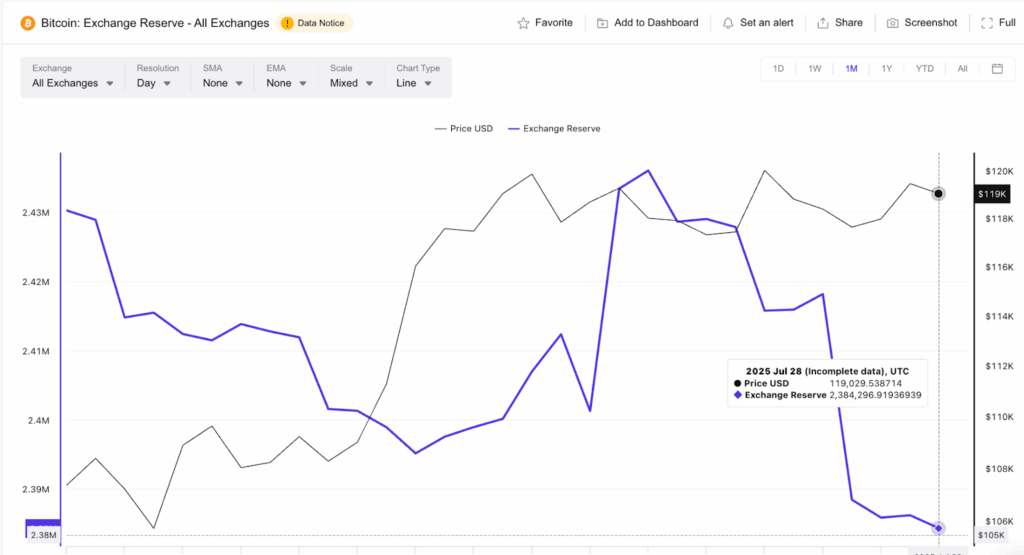Click the Data Notice badge

coord(315,23)
